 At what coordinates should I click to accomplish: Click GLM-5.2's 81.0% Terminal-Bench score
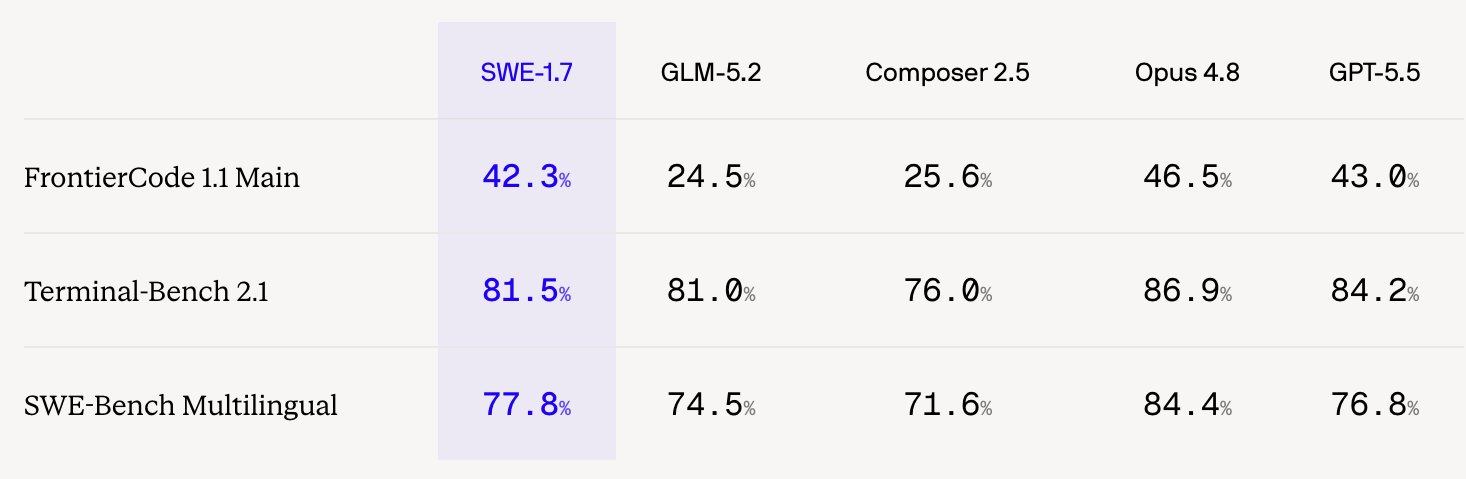pyautogui.click(x=711, y=292)
